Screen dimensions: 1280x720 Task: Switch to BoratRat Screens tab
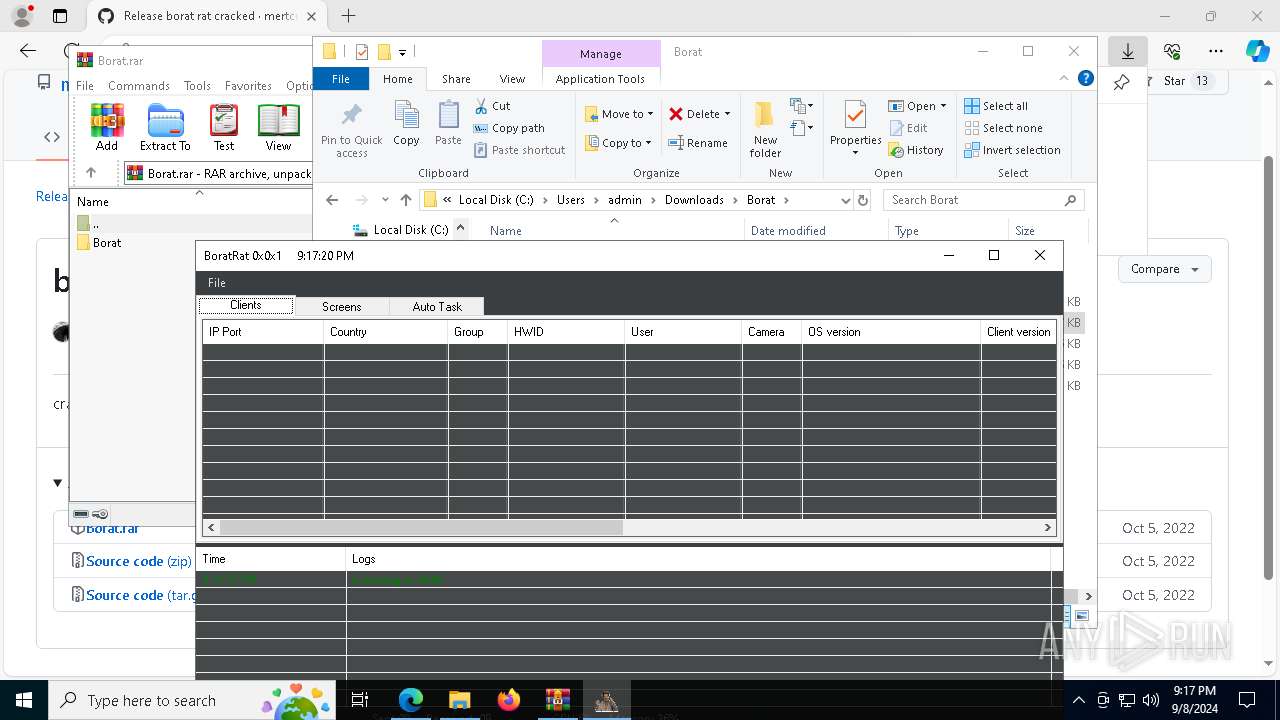[341, 306]
